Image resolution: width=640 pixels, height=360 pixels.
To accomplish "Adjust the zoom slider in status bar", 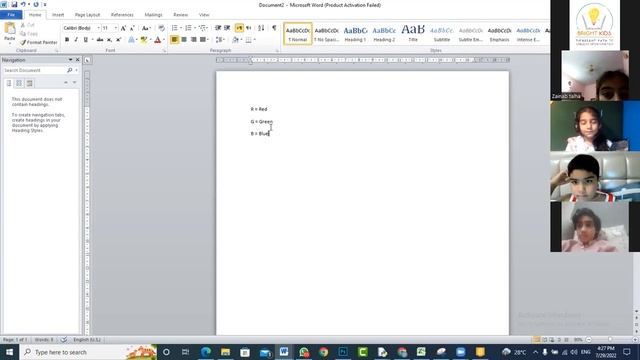I will [x=610, y=340].
